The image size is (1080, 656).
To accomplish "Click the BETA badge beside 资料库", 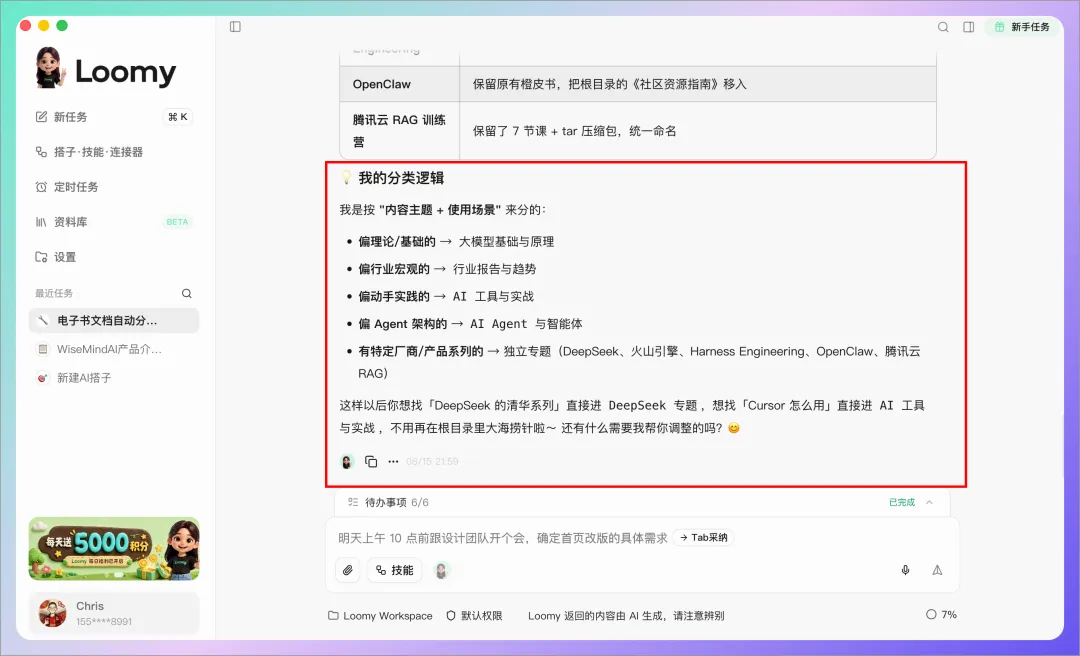I will point(177,222).
